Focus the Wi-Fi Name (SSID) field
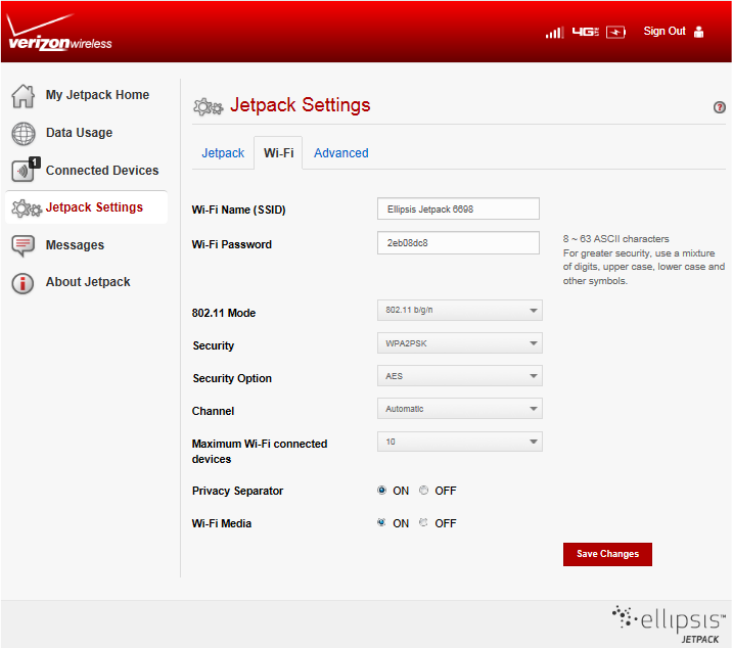The width and height of the screenshot is (732, 648). pyautogui.click(x=458, y=209)
